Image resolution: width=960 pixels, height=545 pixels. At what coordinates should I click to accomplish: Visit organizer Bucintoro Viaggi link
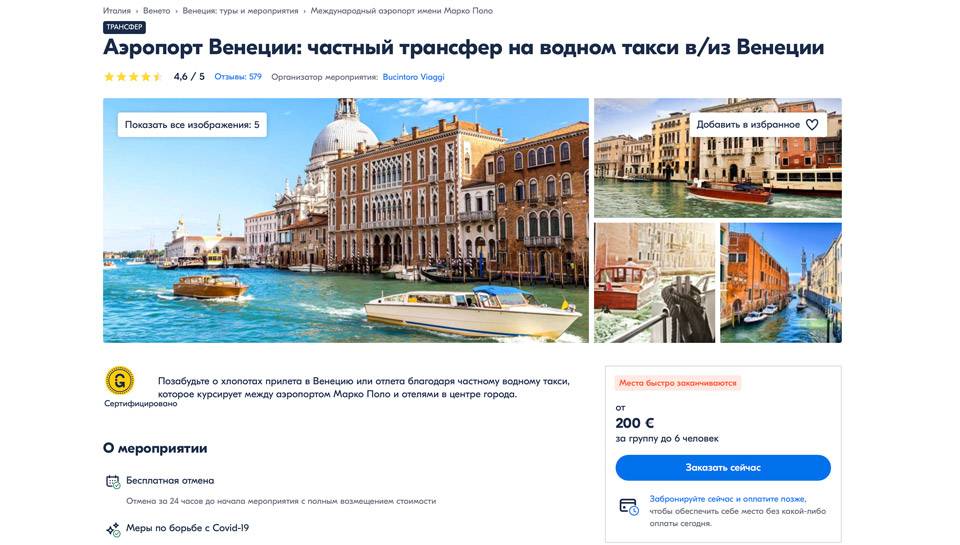(413, 77)
